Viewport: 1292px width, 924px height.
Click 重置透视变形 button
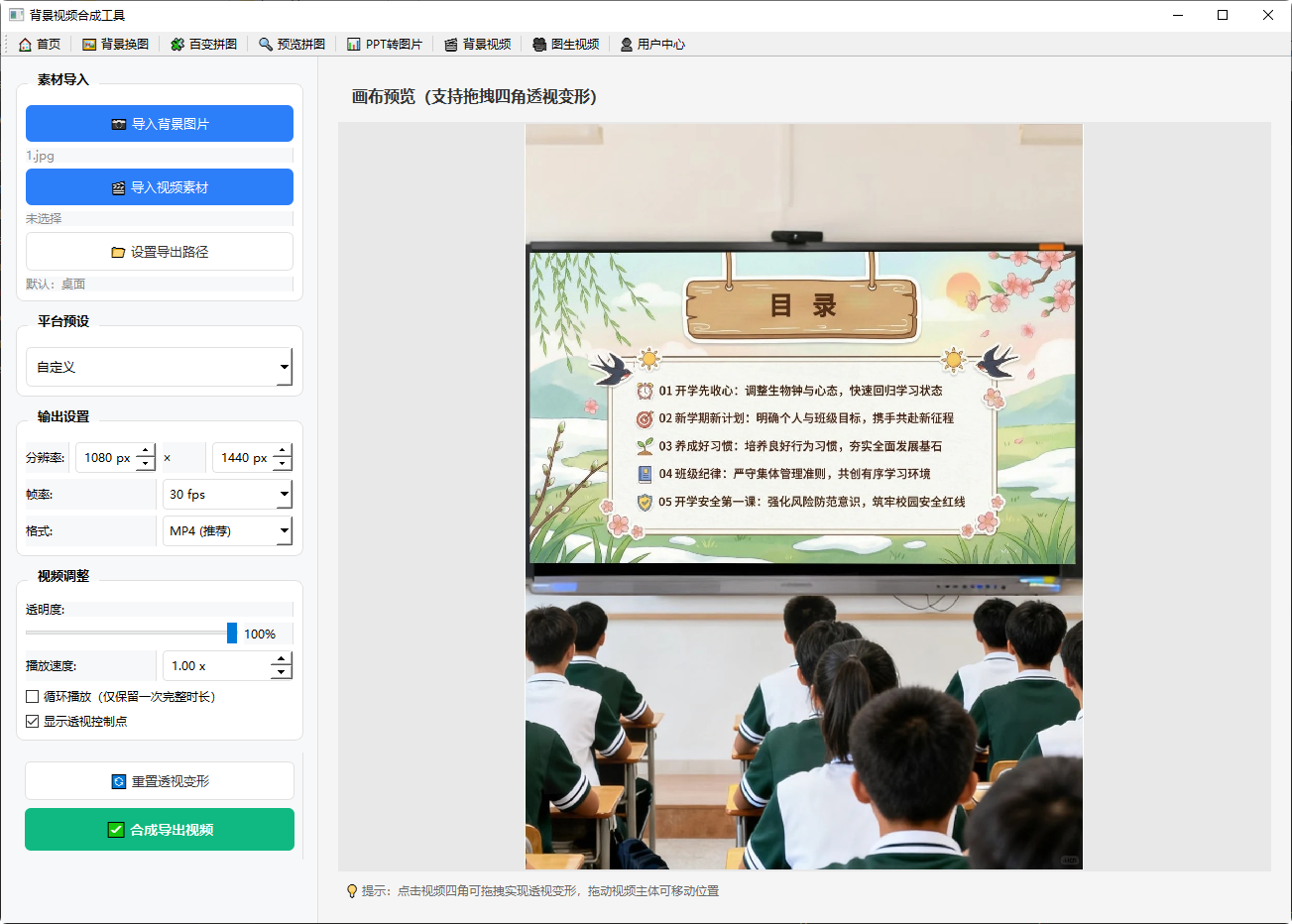click(x=160, y=781)
